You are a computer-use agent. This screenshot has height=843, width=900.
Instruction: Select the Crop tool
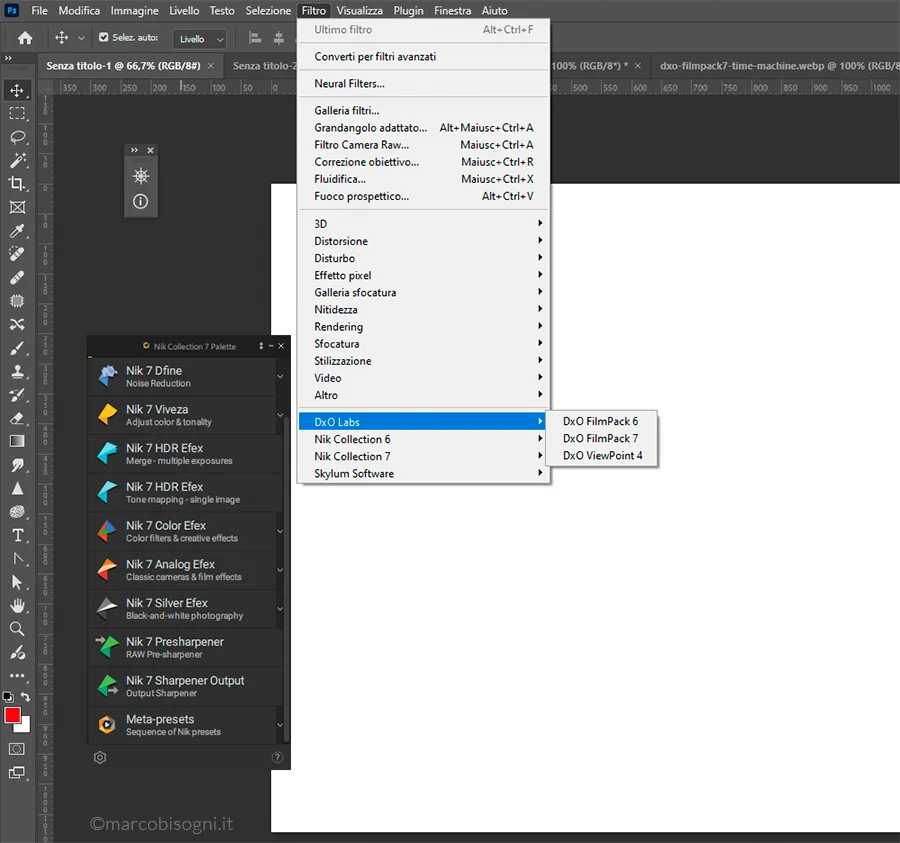click(x=17, y=184)
